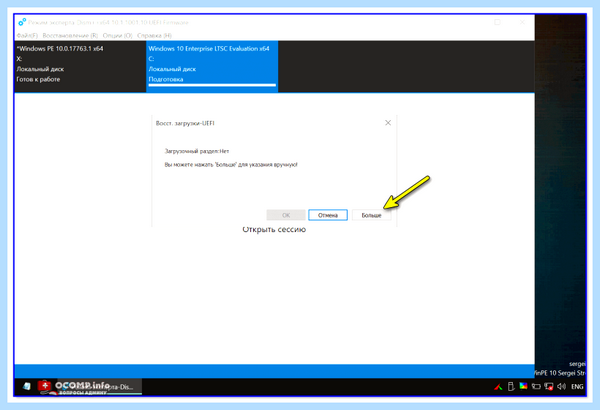
Task: Click the start menu icon on taskbar
Action: coord(27,386)
